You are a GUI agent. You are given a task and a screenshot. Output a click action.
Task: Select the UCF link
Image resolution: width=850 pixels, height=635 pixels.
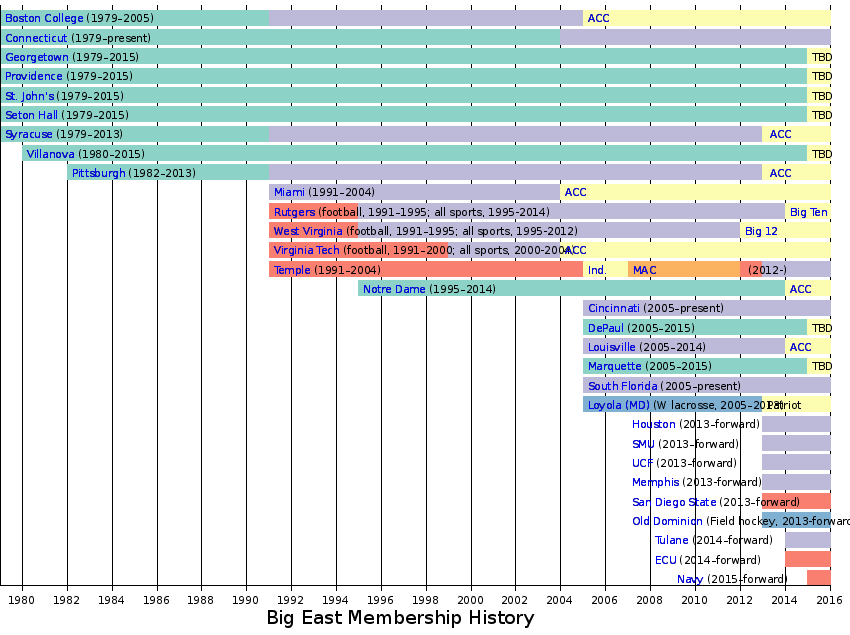point(642,463)
